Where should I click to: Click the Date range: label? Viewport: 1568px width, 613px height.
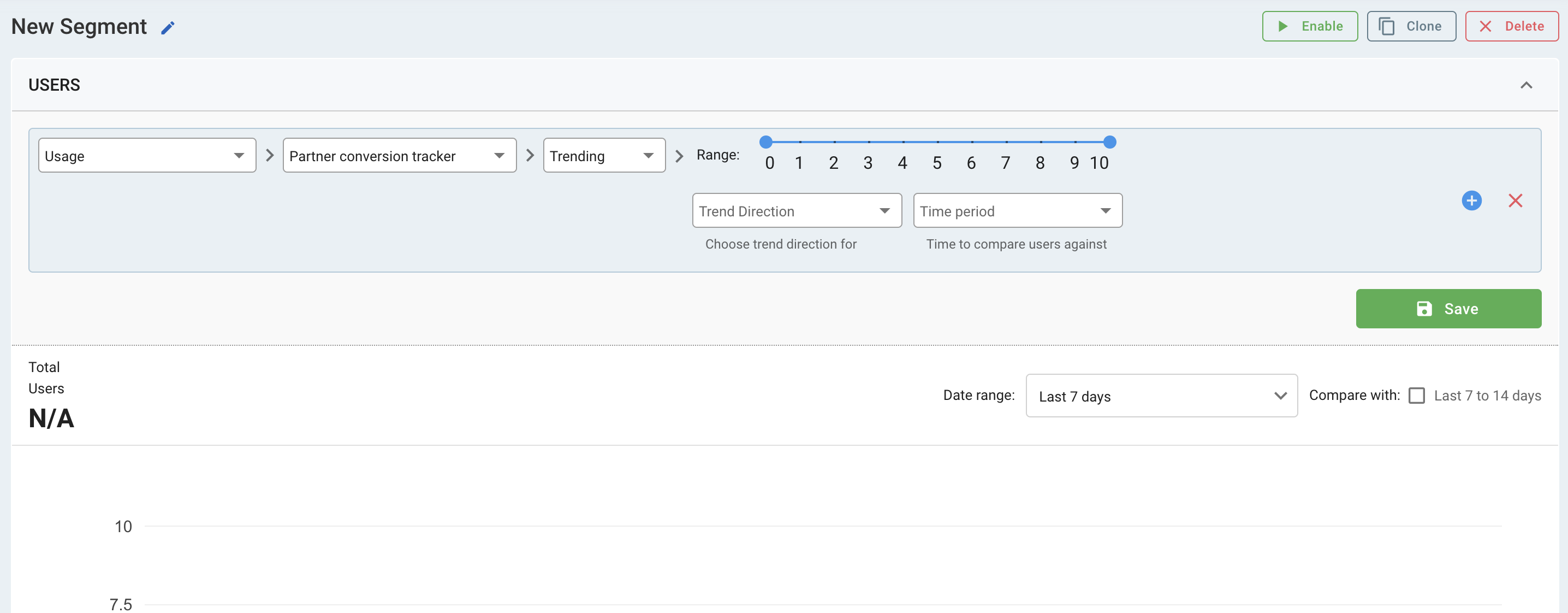[x=978, y=396]
